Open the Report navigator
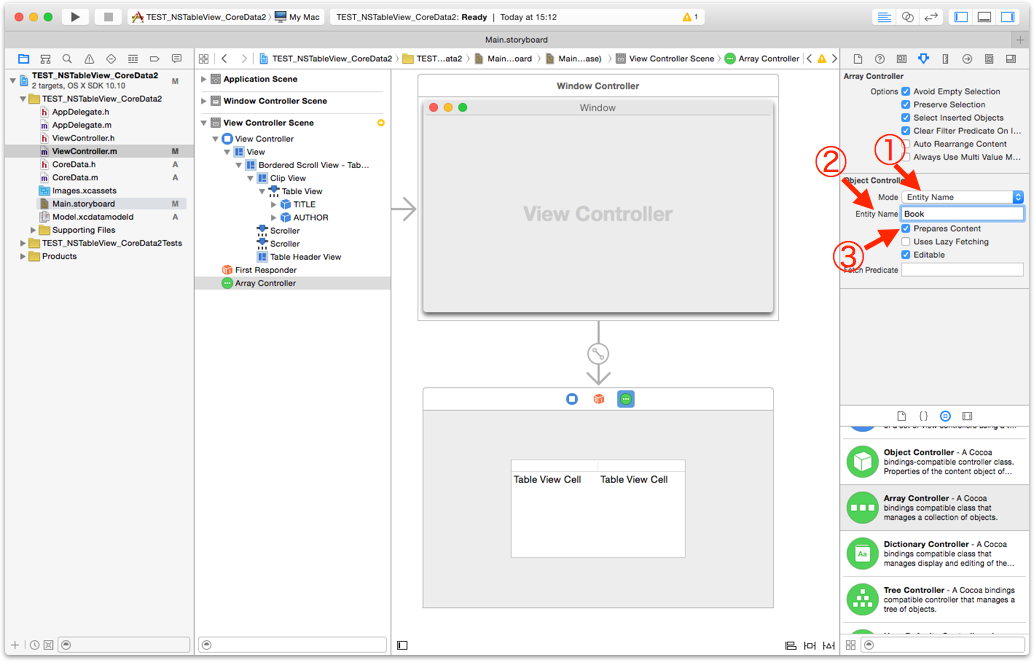 176,59
